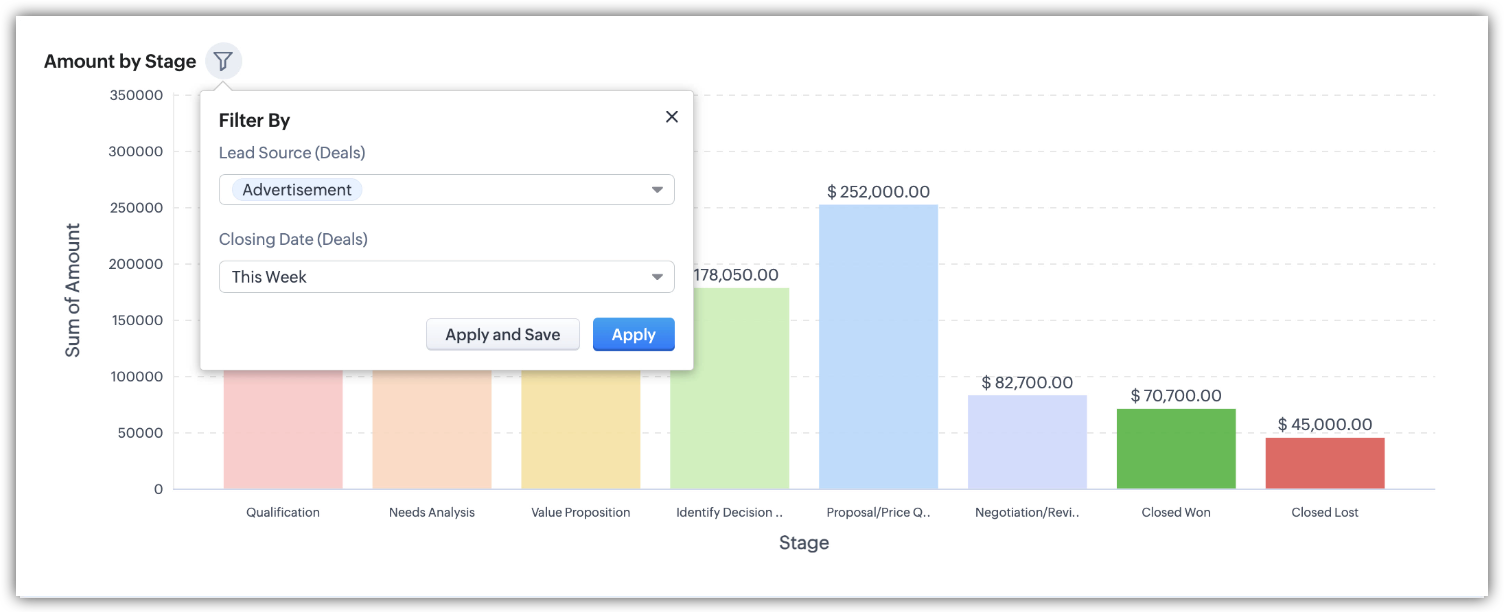Click the $ 45,000.00 data label
Screen dimensions: 1504x612
(1325, 425)
